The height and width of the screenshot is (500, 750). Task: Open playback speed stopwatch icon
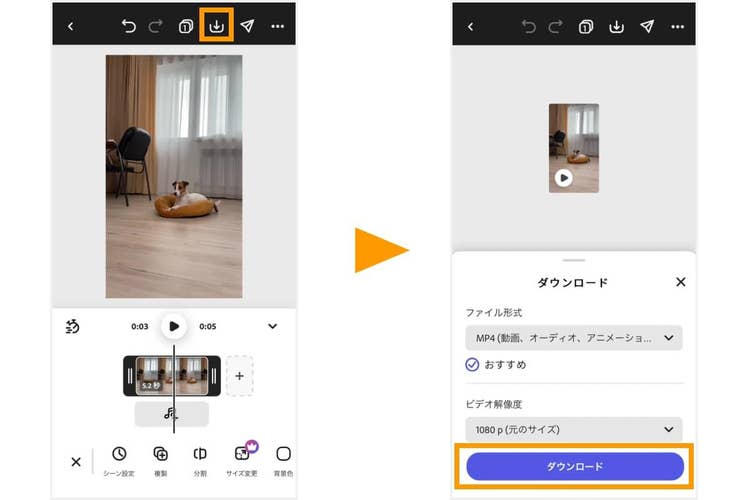coord(72,326)
